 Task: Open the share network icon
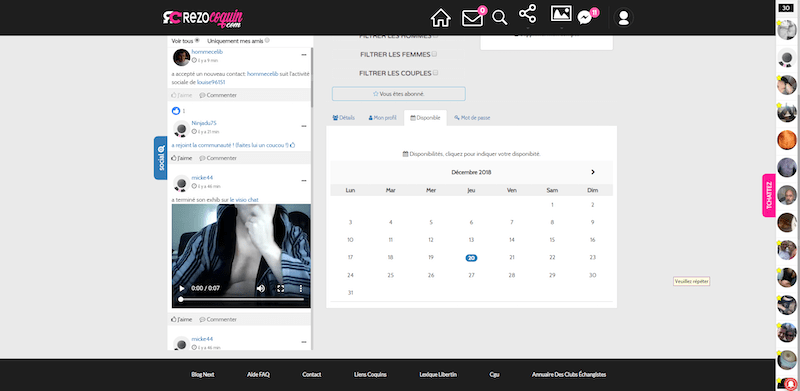point(528,14)
